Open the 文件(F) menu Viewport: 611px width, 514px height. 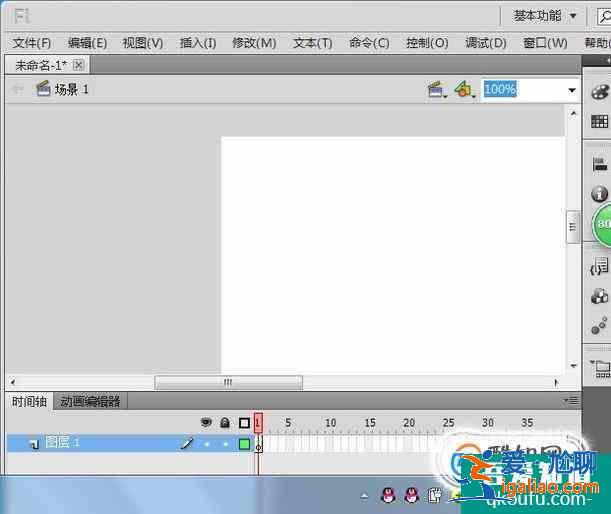pos(32,42)
